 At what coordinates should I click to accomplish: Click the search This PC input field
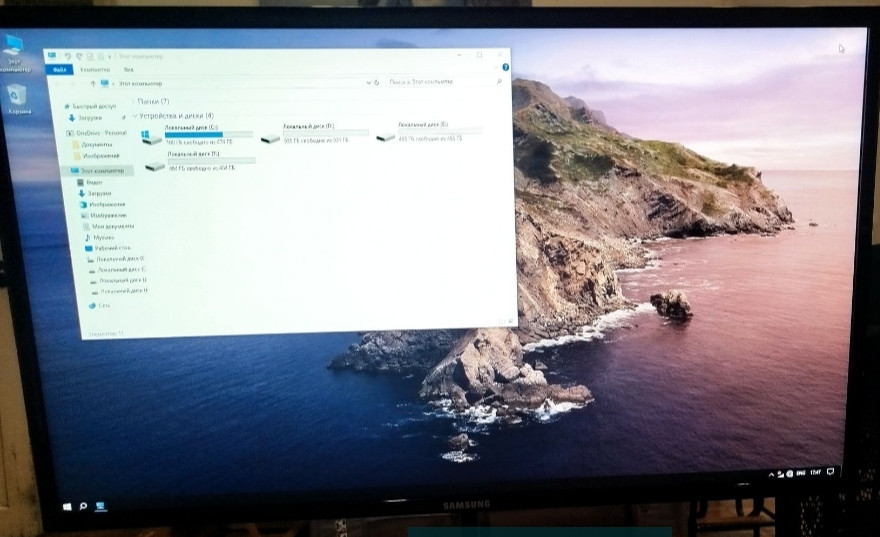click(x=440, y=82)
